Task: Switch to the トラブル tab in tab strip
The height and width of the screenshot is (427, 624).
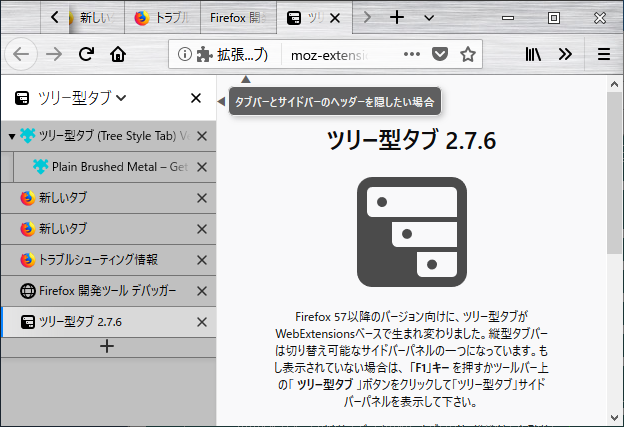Action: (x=162, y=18)
